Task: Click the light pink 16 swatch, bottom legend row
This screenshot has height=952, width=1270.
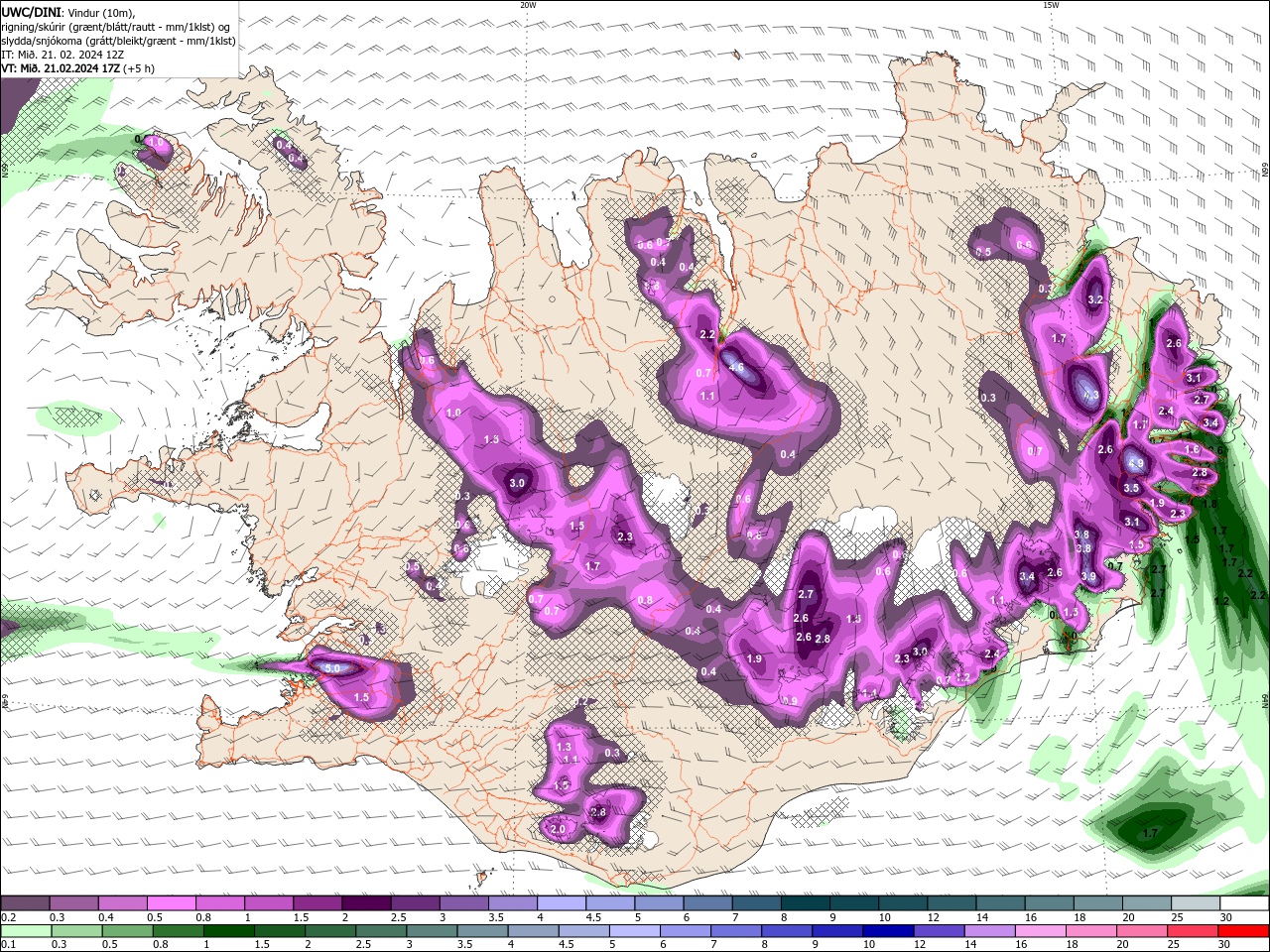Action: click(1041, 931)
